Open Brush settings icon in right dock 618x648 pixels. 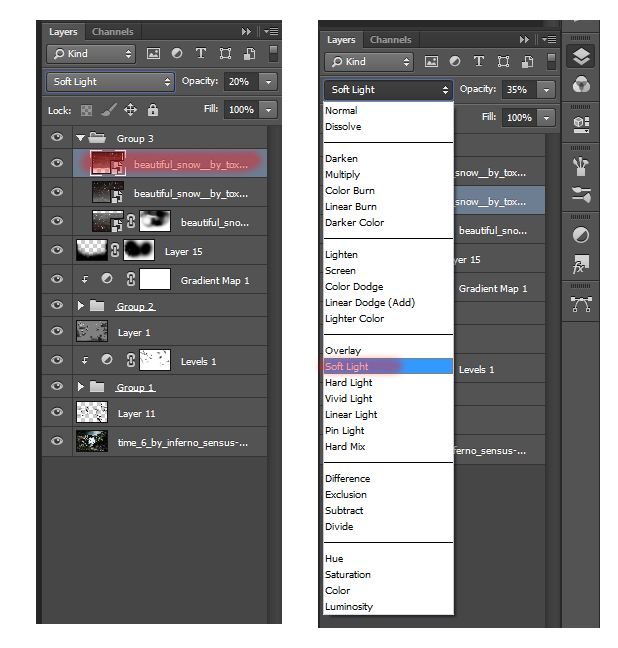click(x=581, y=194)
